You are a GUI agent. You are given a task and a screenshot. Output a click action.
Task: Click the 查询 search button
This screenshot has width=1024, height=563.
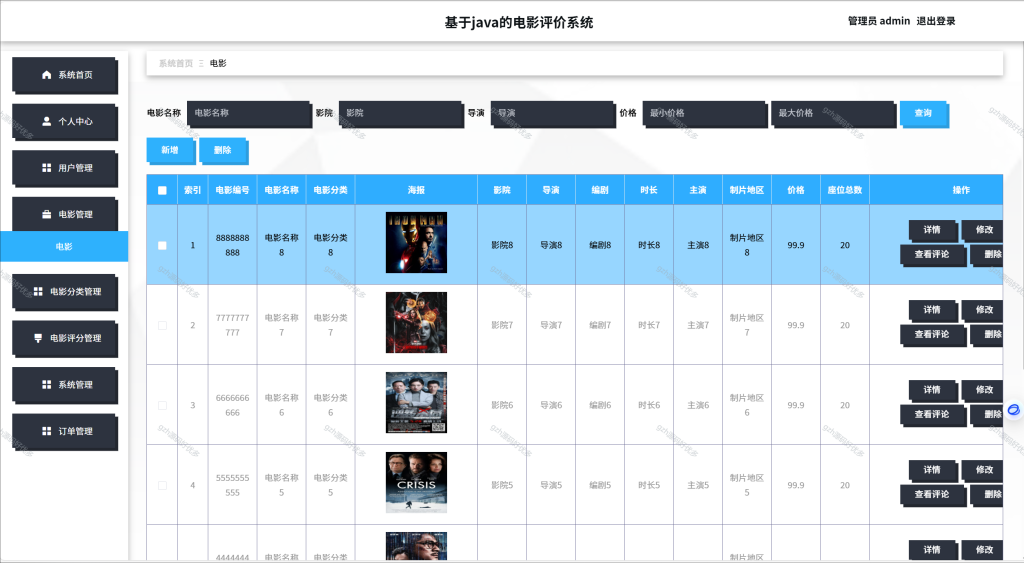923,114
